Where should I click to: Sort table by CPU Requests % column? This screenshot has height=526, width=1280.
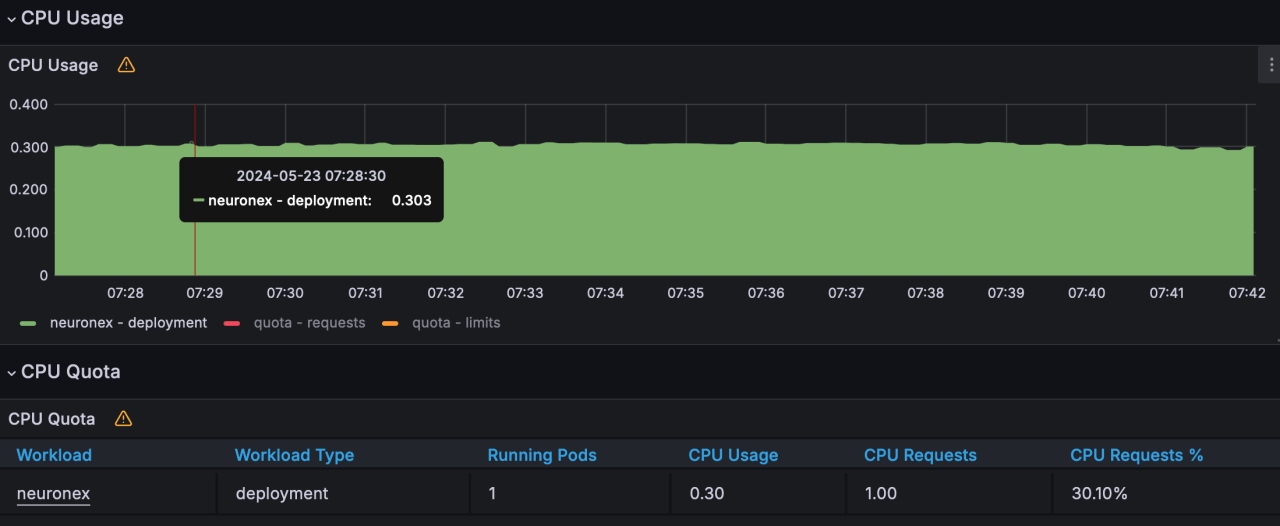tap(1137, 455)
